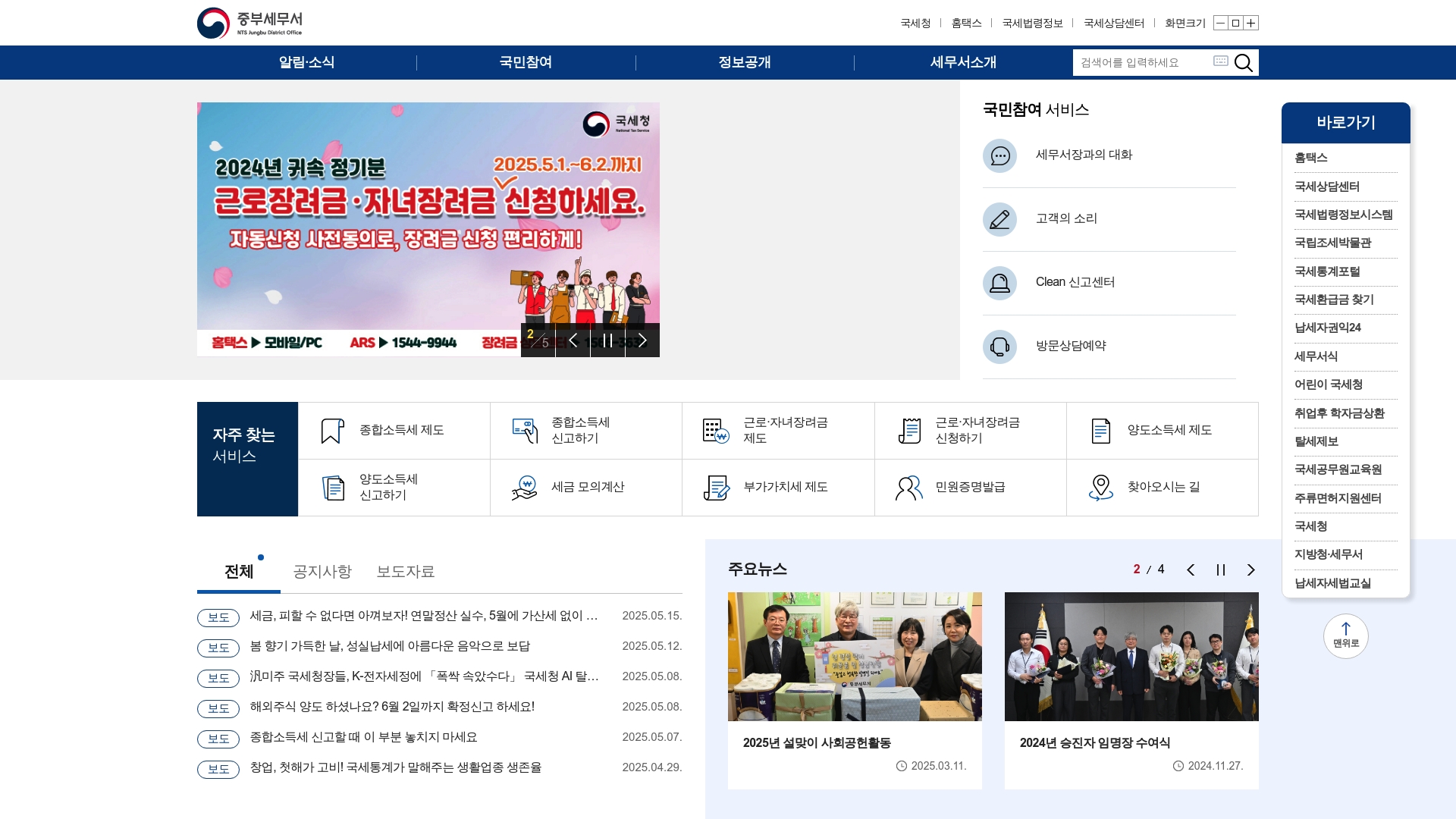The width and height of the screenshot is (1456, 819).
Task: Open article 봄 향기 가득한 날 성실납세에
Action: (x=390, y=646)
